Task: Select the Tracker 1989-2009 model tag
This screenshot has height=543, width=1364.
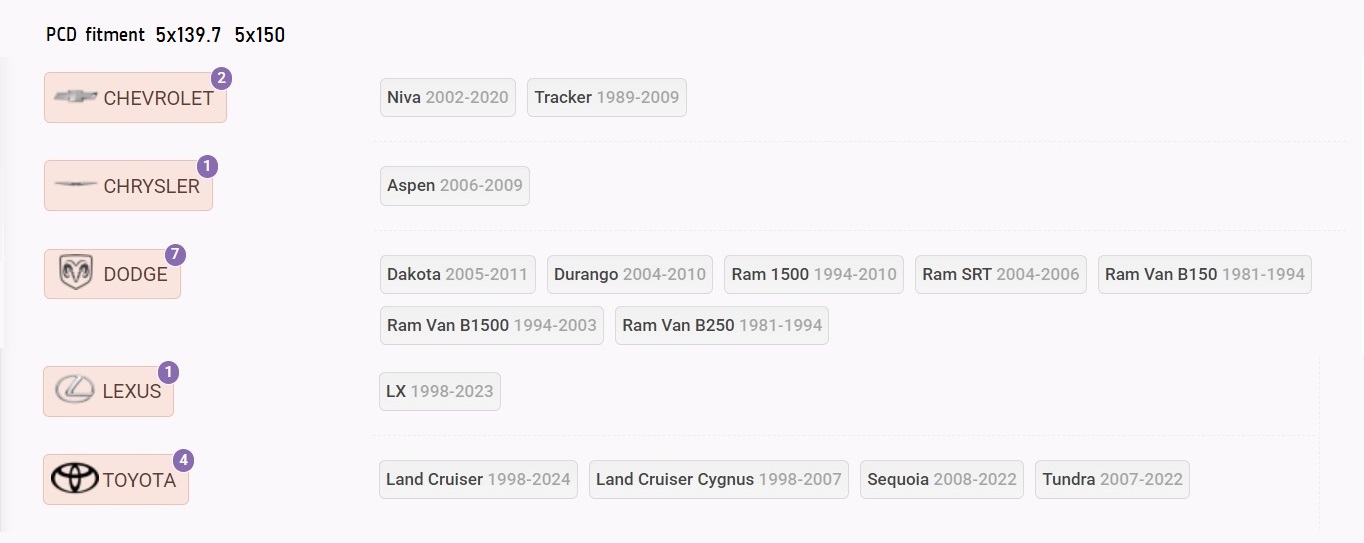Action: point(607,97)
